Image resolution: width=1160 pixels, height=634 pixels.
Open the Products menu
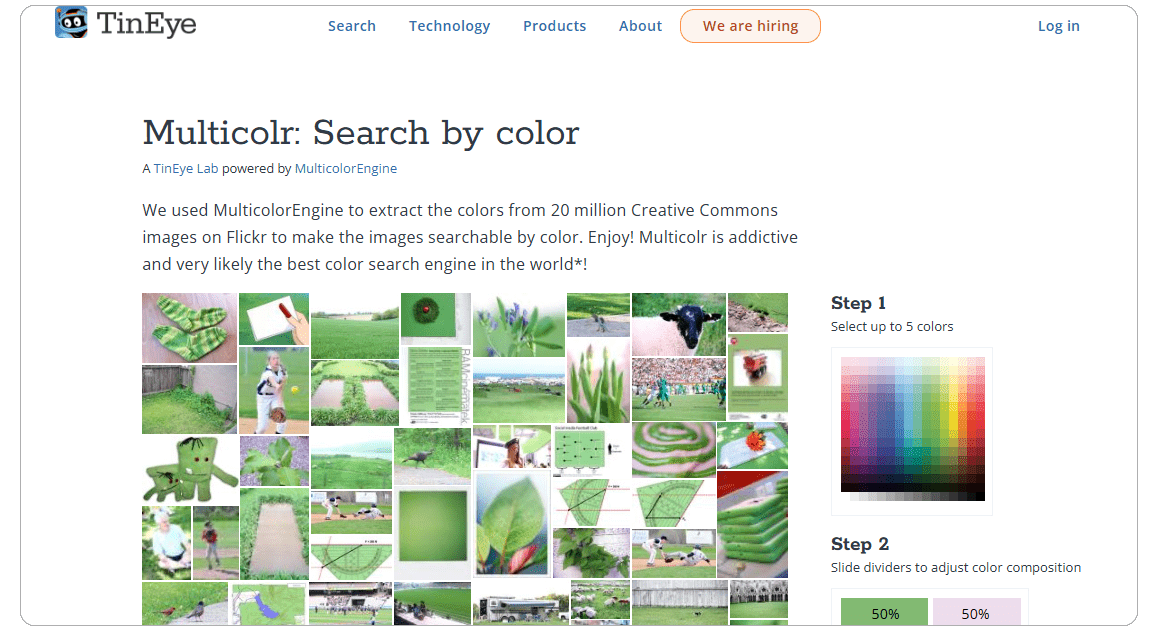pyautogui.click(x=554, y=26)
